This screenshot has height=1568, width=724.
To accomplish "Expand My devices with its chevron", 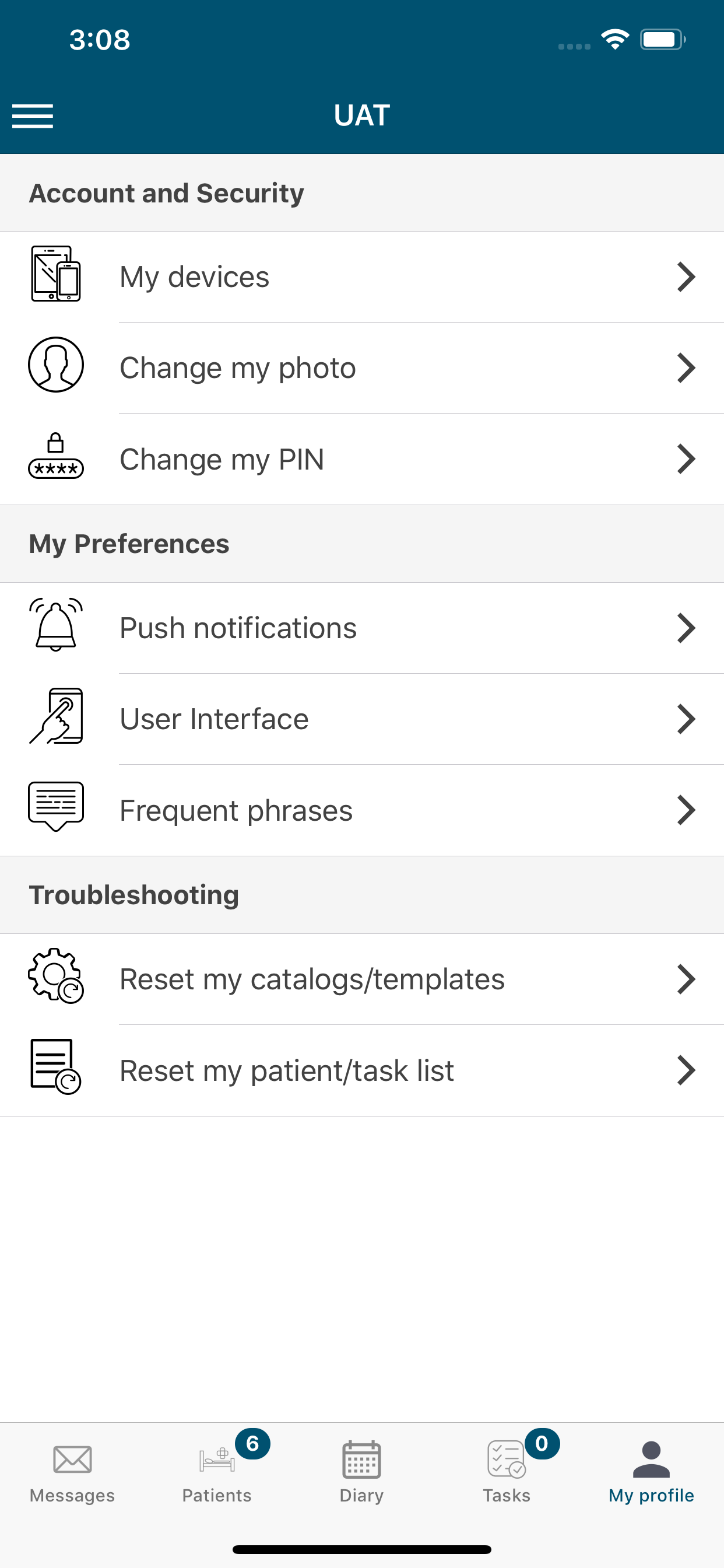I will (686, 277).
